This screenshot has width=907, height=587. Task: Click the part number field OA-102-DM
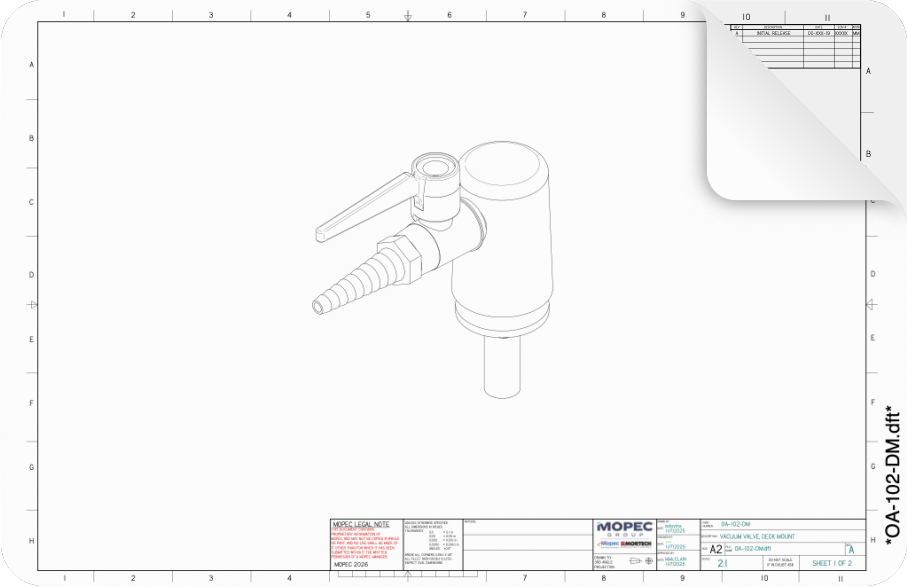click(735, 525)
